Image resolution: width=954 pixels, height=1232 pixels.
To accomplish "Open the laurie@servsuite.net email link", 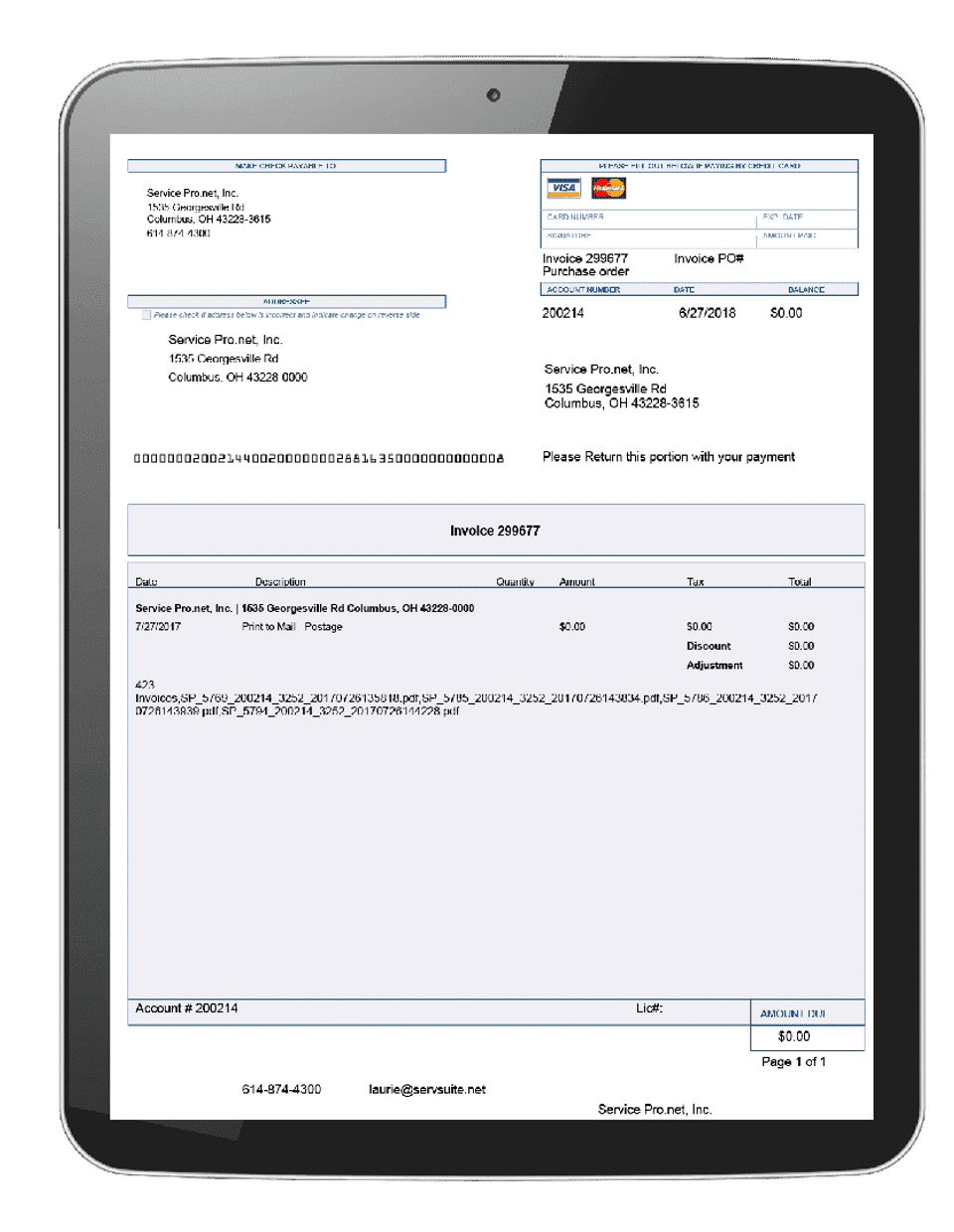I will point(427,1089).
